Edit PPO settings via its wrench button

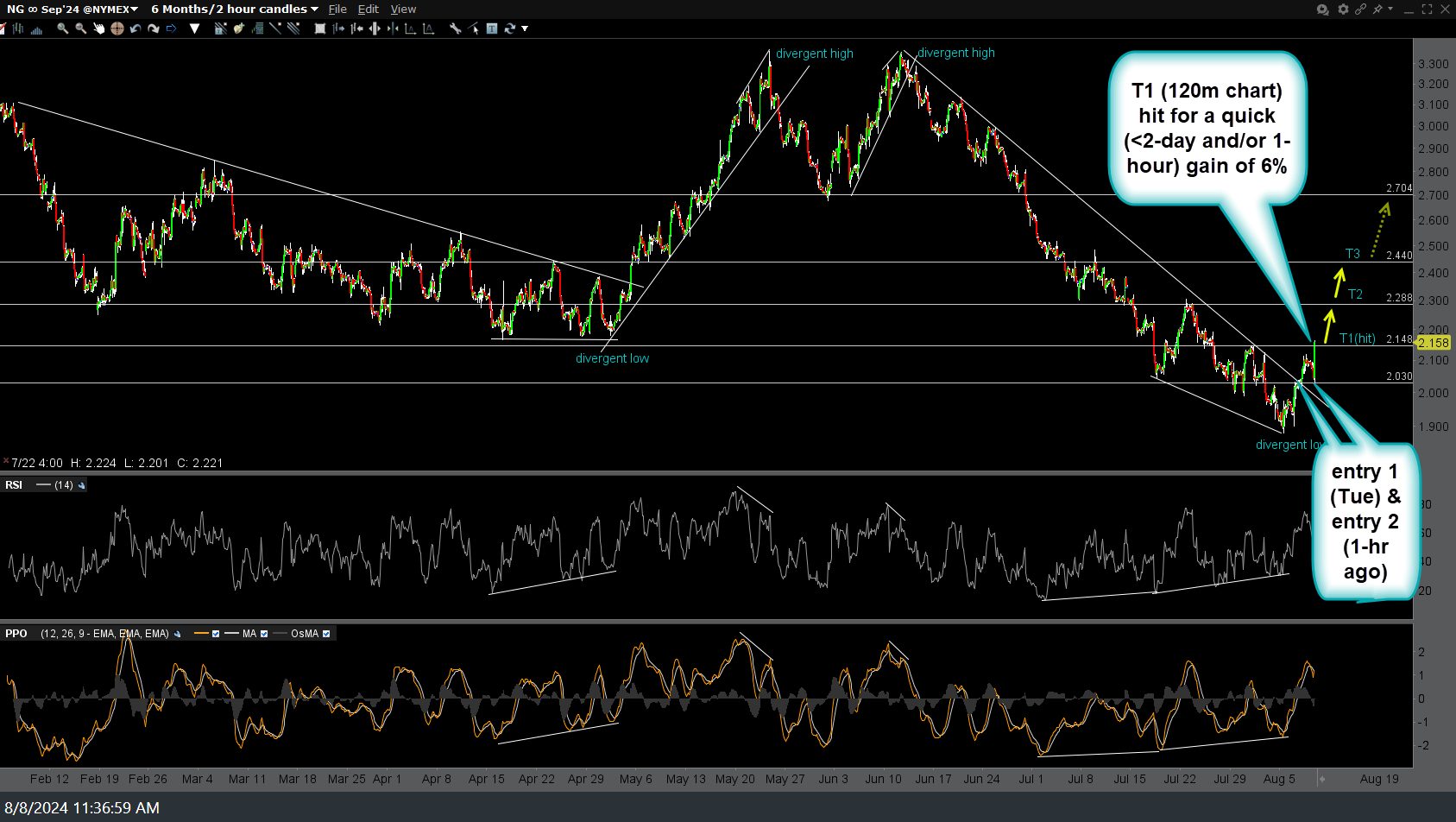[178, 634]
